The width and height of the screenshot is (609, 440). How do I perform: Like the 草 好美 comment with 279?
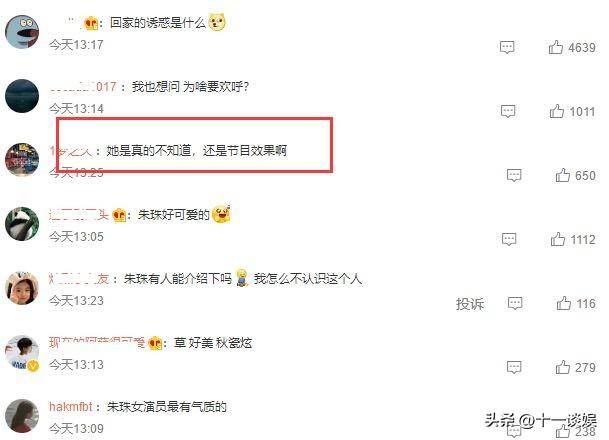(562, 367)
